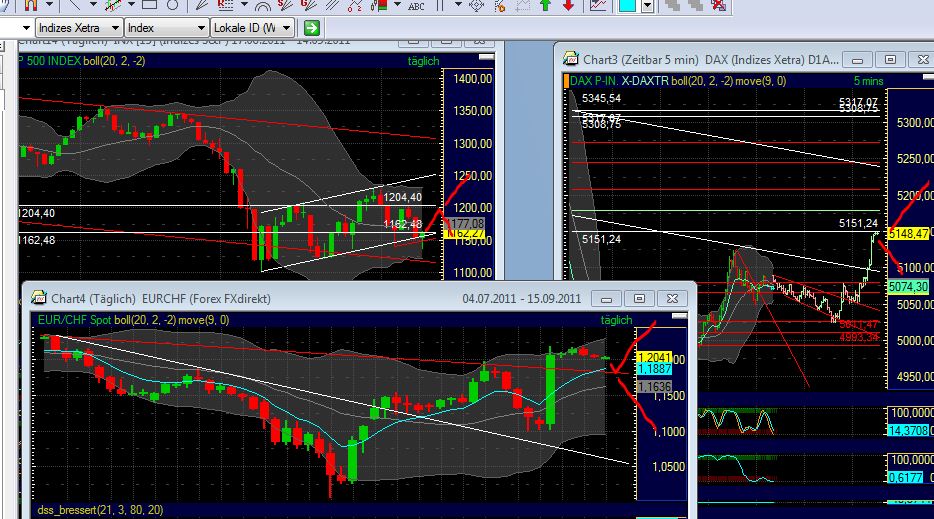Click the white handle above EURCHF chart

[679, 316]
